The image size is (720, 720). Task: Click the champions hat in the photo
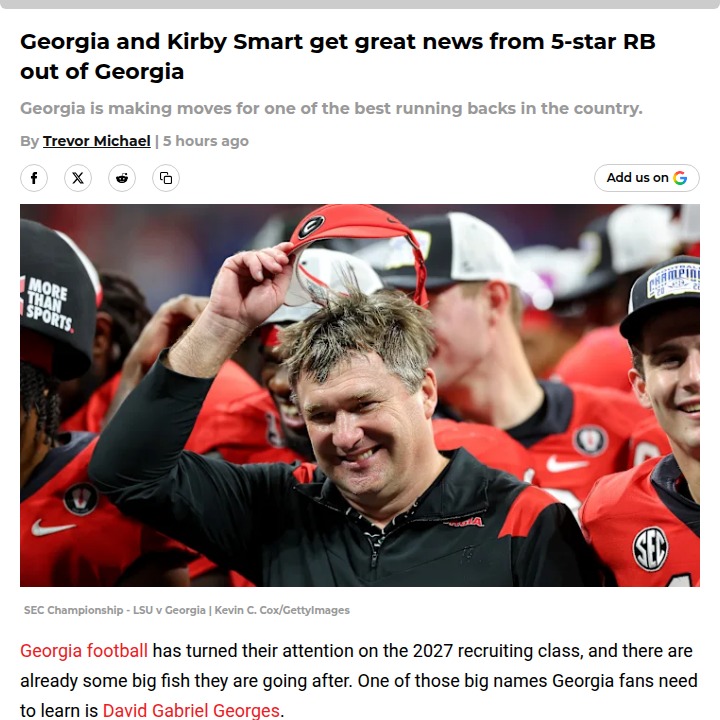tap(661, 298)
